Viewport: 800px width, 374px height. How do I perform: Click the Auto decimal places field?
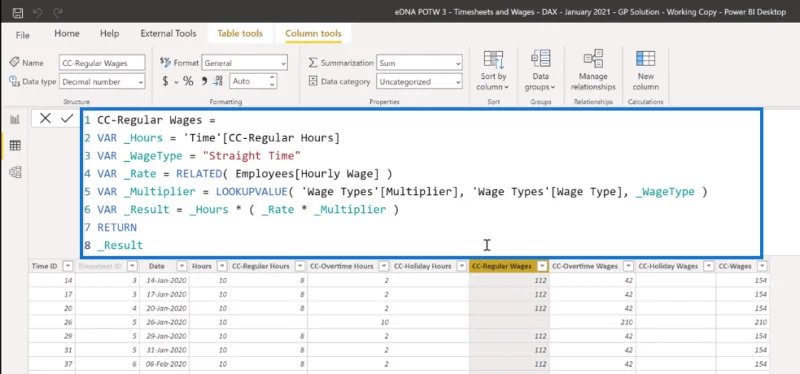[x=248, y=81]
